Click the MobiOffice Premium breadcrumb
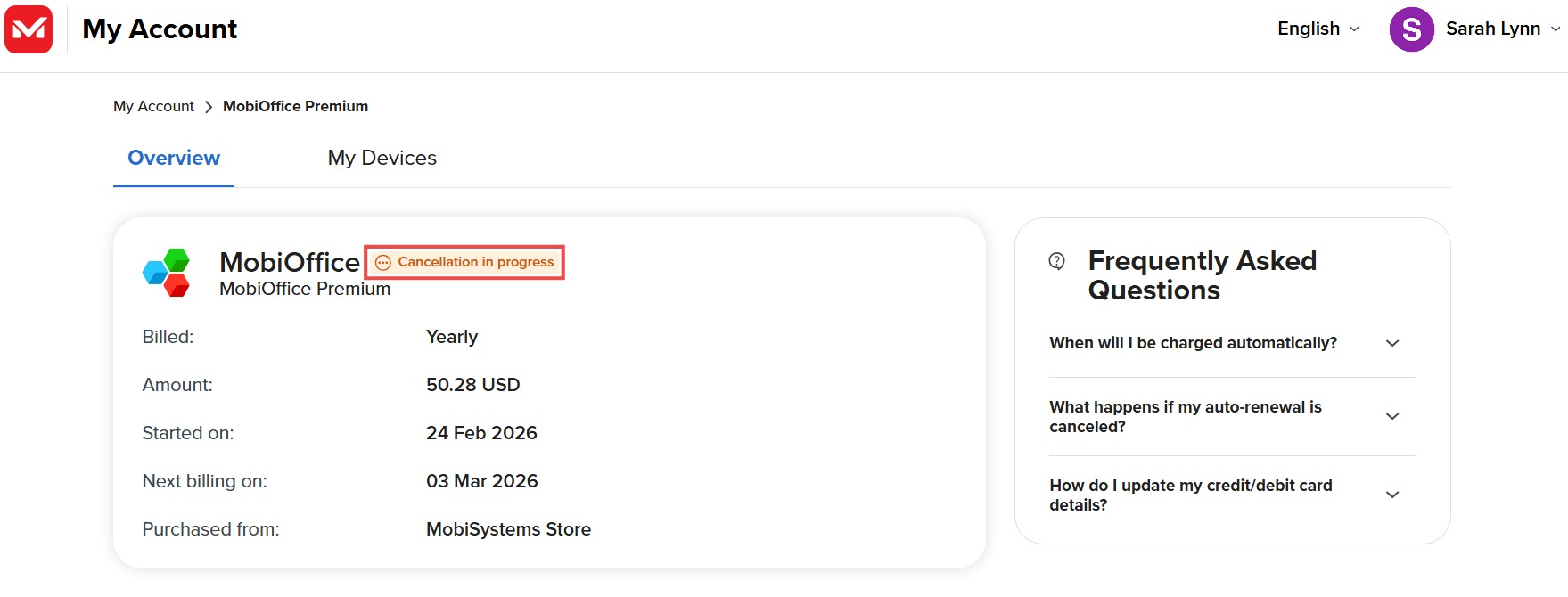The height and width of the screenshot is (597, 1568). tap(295, 106)
